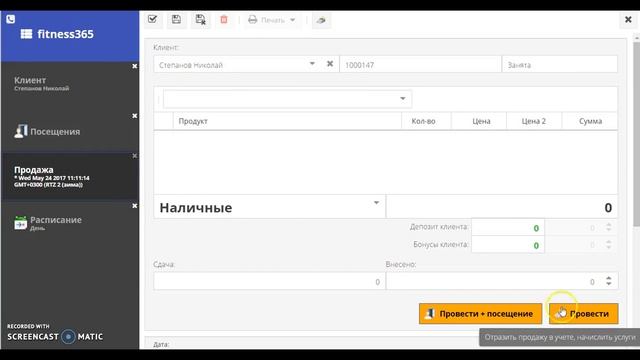
Task: Close the Посещения sidebar tab
Action: (135, 116)
